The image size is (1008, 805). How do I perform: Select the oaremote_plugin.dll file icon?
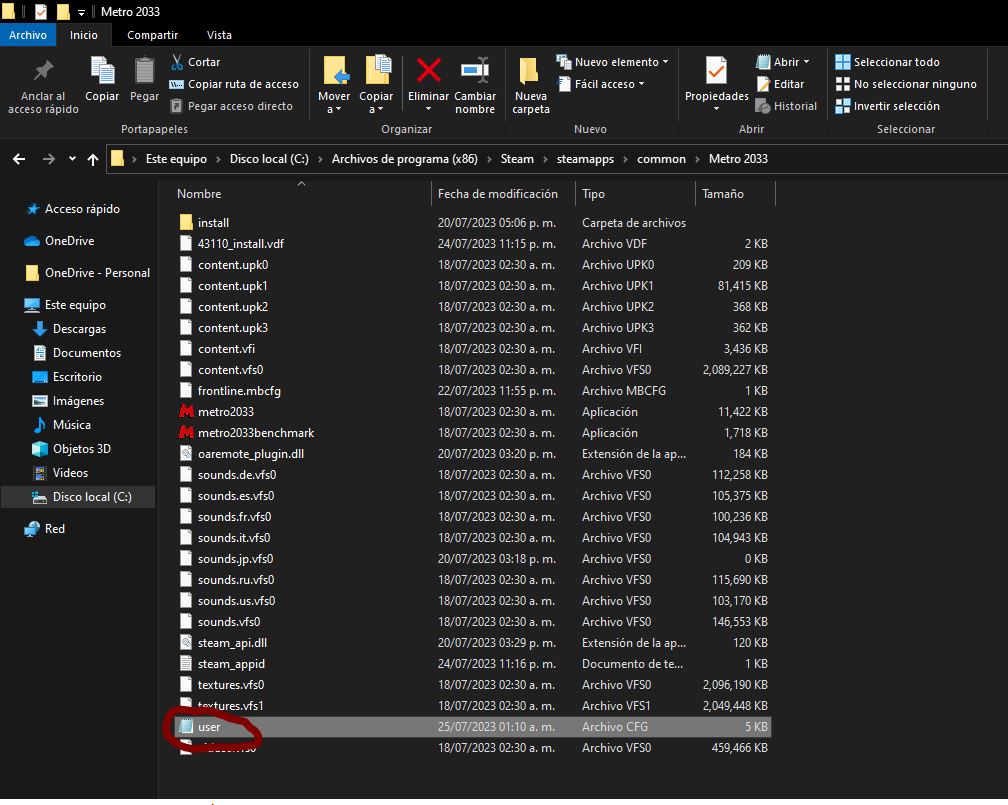coord(186,454)
